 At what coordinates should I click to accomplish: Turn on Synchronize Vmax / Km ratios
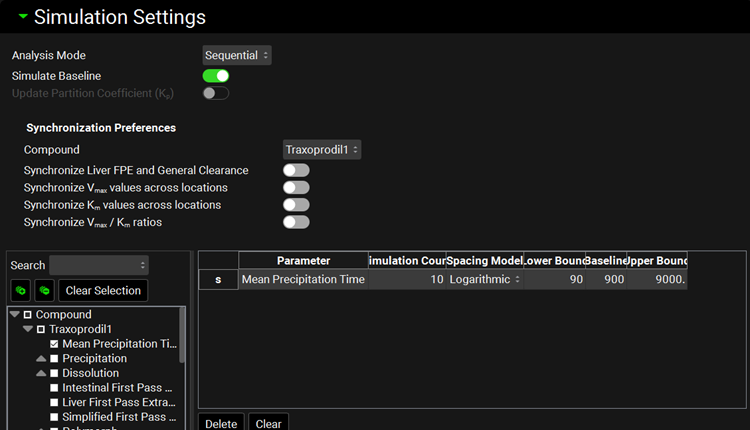(x=296, y=222)
